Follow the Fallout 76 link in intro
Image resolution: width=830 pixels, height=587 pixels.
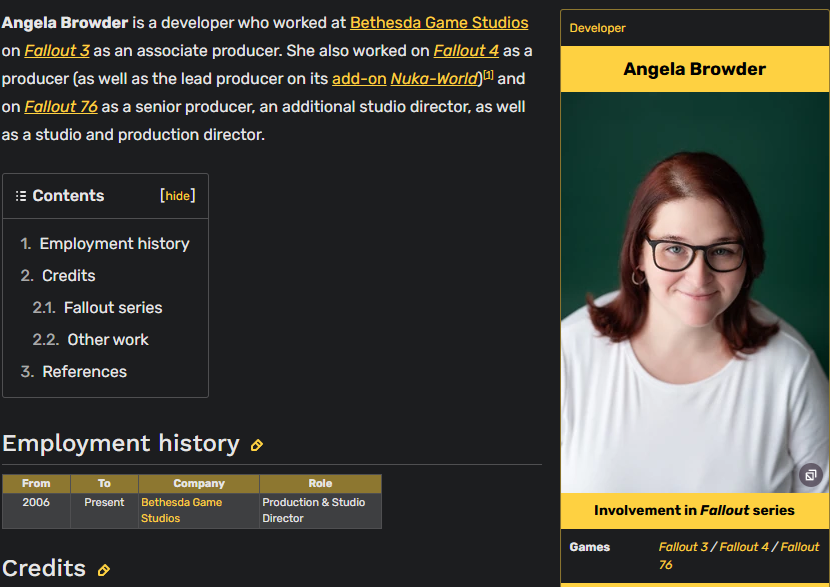[61, 107]
